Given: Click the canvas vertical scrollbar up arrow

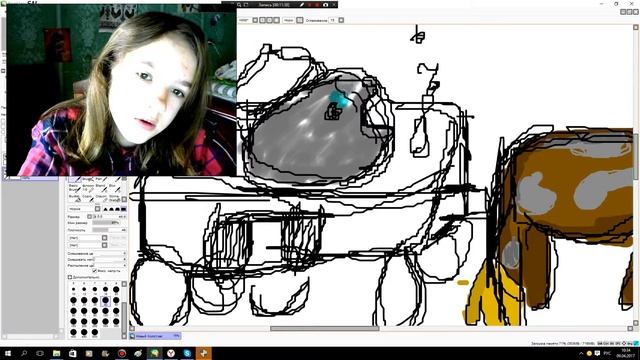Looking at the screenshot, I should coord(636,27).
